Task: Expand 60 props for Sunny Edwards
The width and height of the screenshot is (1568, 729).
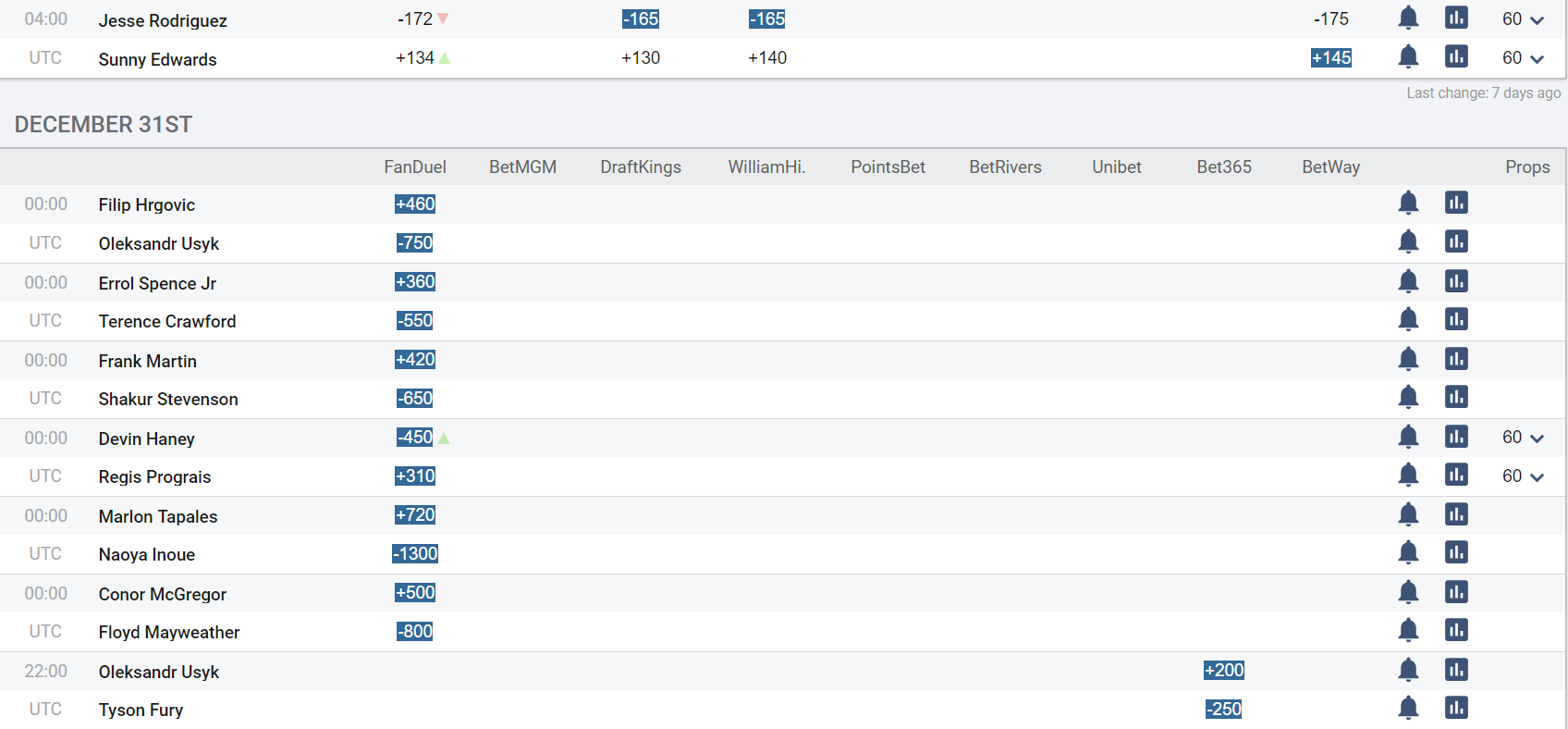Action: [1523, 58]
